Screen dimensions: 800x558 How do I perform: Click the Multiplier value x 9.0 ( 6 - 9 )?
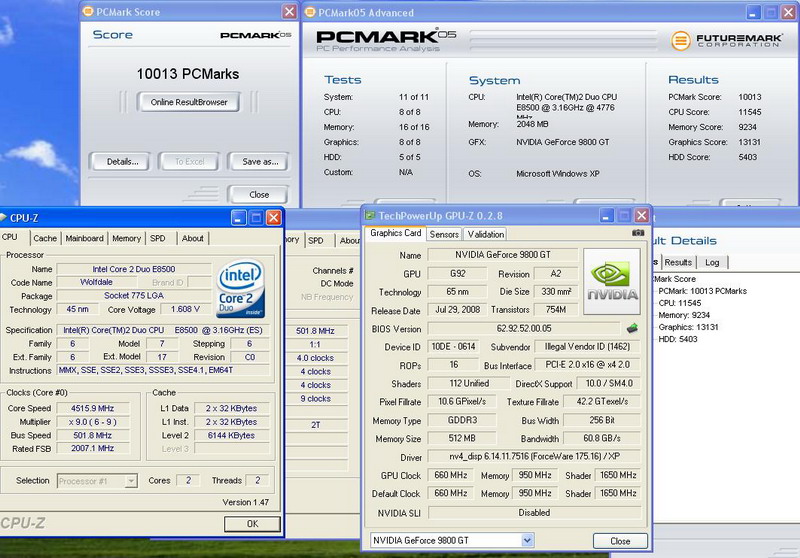(93, 422)
